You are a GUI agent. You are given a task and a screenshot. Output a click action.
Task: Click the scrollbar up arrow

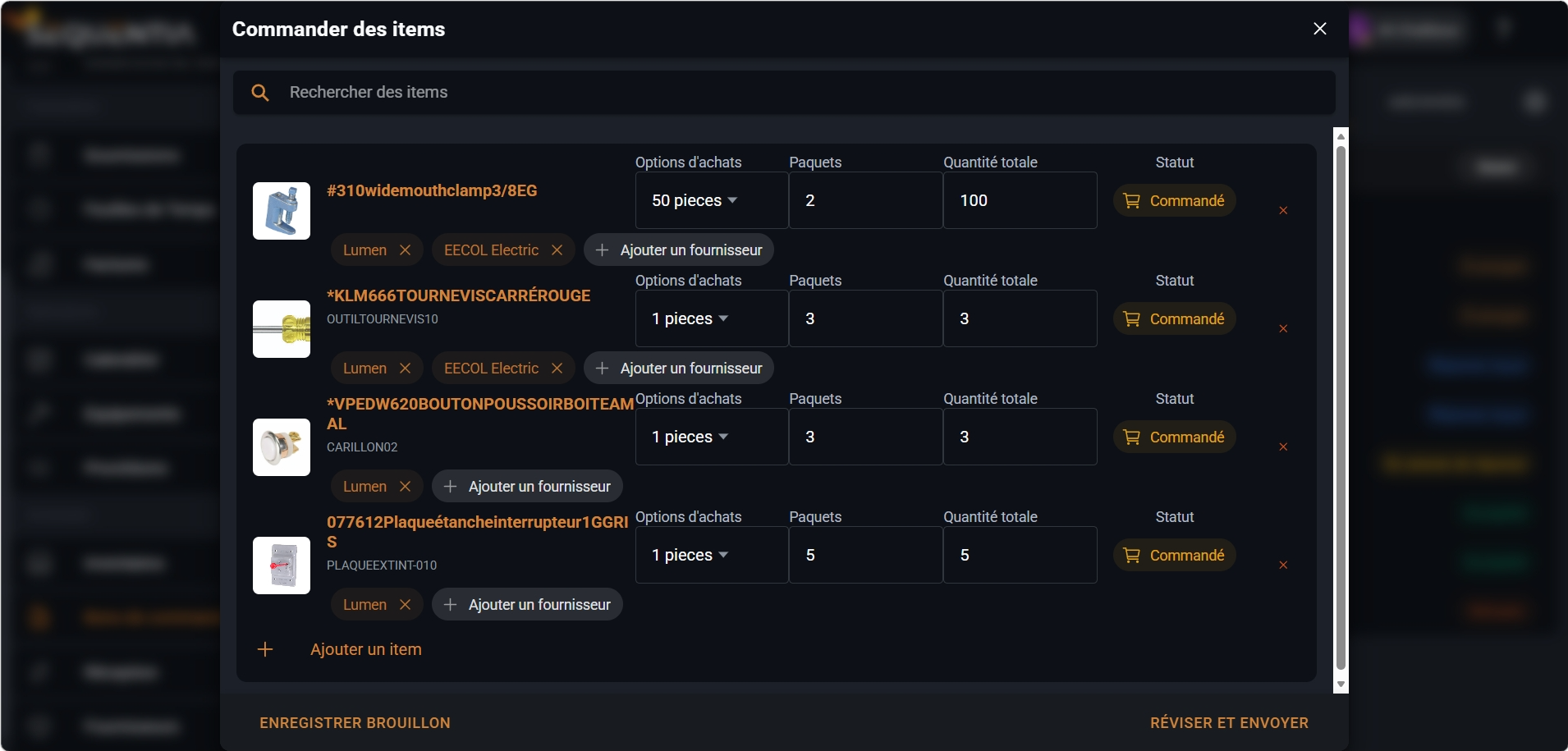pyautogui.click(x=1341, y=136)
